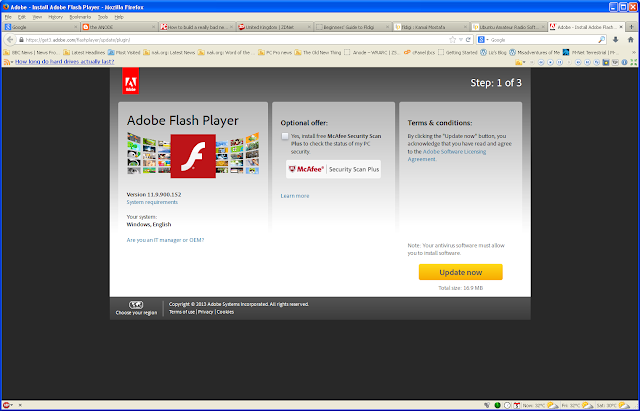This screenshot has width=640, height=411.
Task: Bookmark this page with the star icon
Action: click(452, 40)
